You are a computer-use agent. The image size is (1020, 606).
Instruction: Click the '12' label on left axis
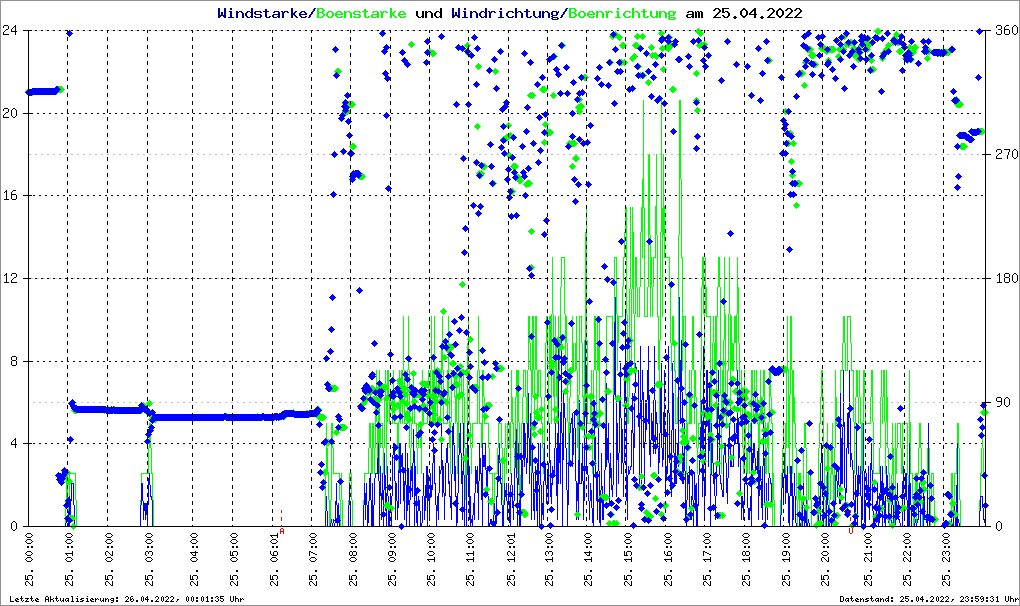12,278
